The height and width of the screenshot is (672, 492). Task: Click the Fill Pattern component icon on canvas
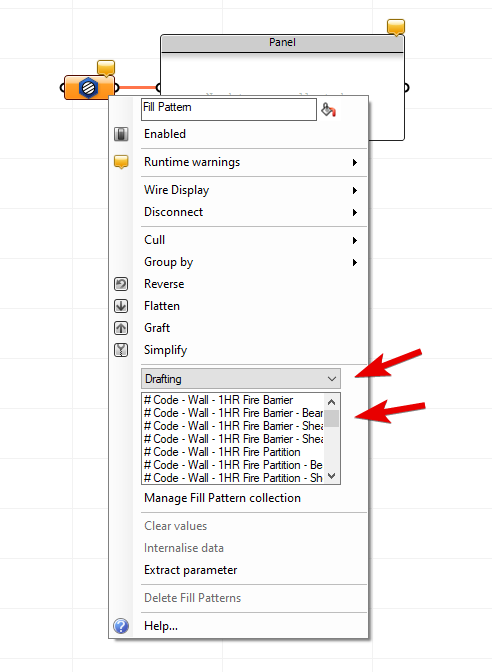coord(89,87)
